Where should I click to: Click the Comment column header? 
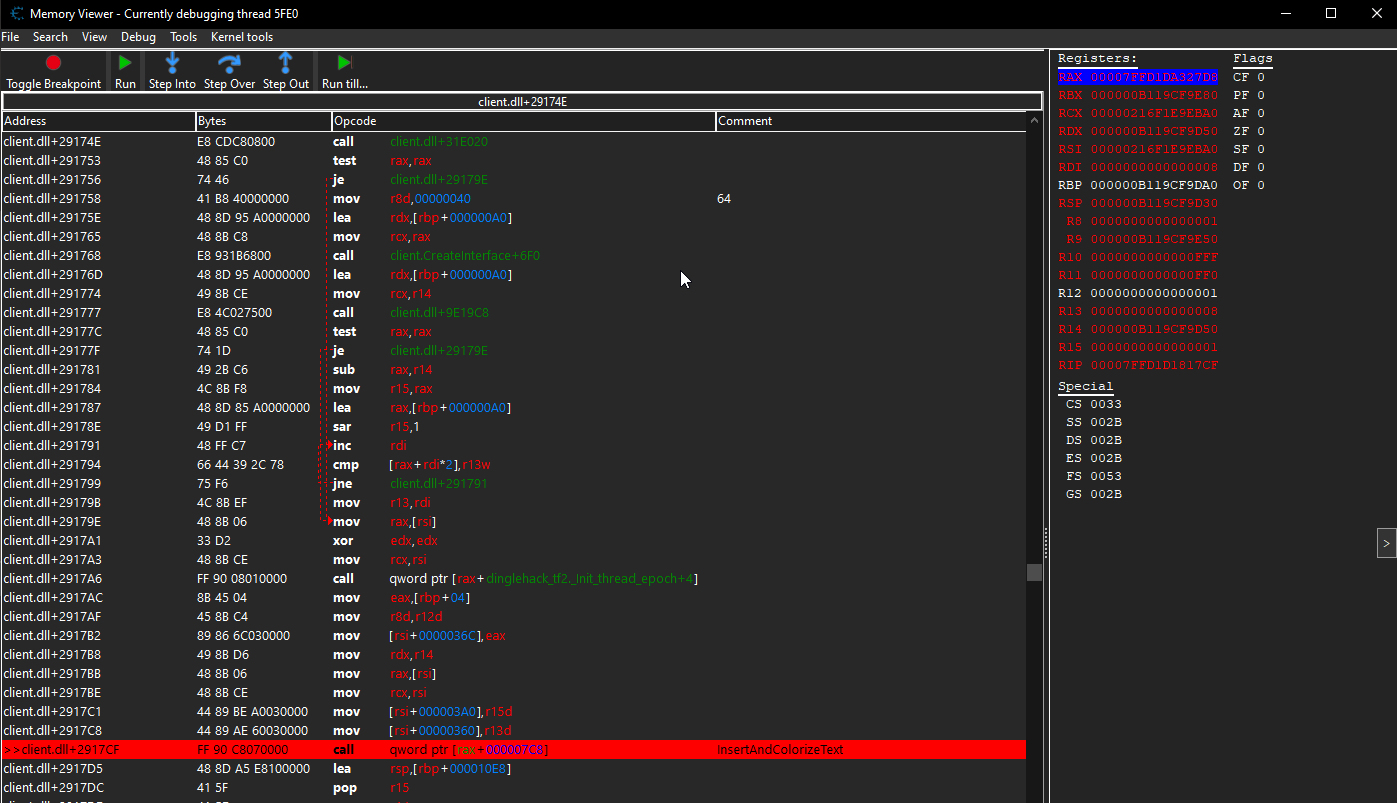click(x=871, y=121)
